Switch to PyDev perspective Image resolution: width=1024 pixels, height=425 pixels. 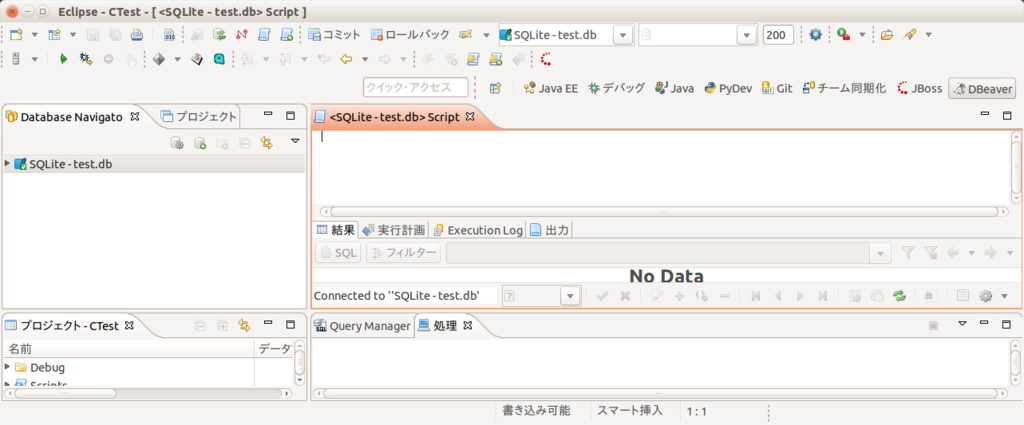728,88
